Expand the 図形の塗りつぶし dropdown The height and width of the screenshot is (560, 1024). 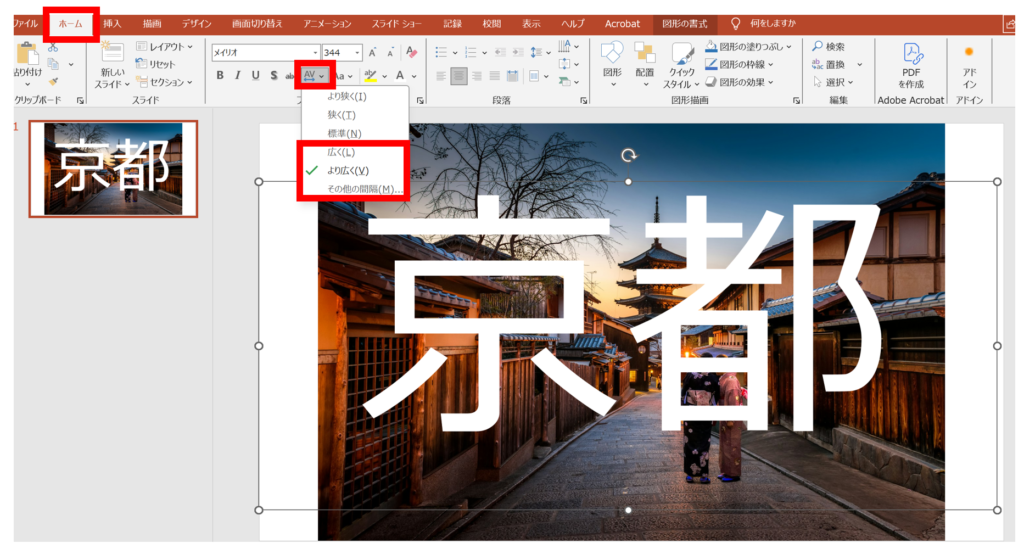789,46
